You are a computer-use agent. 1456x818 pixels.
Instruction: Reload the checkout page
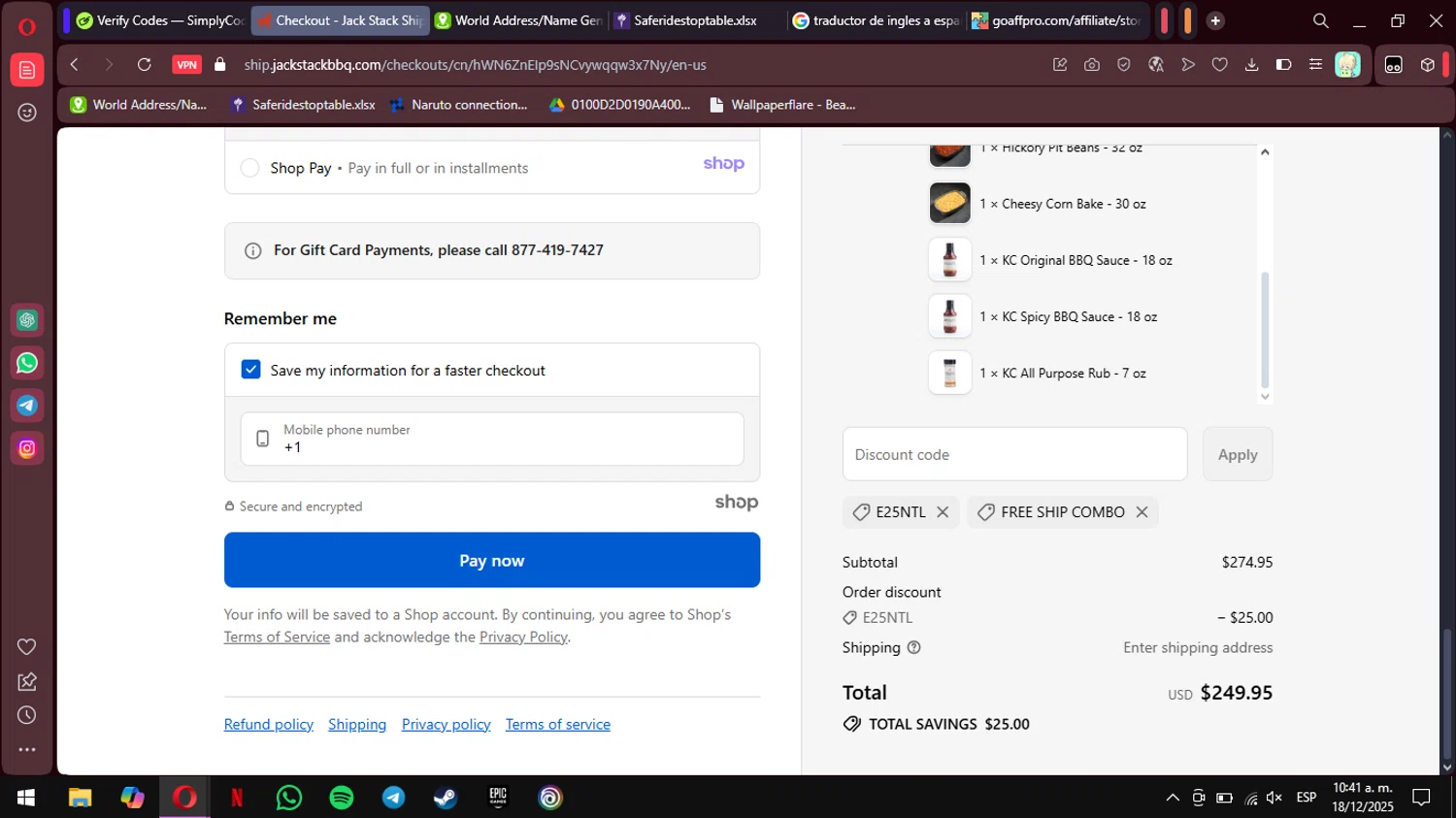coord(145,65)
